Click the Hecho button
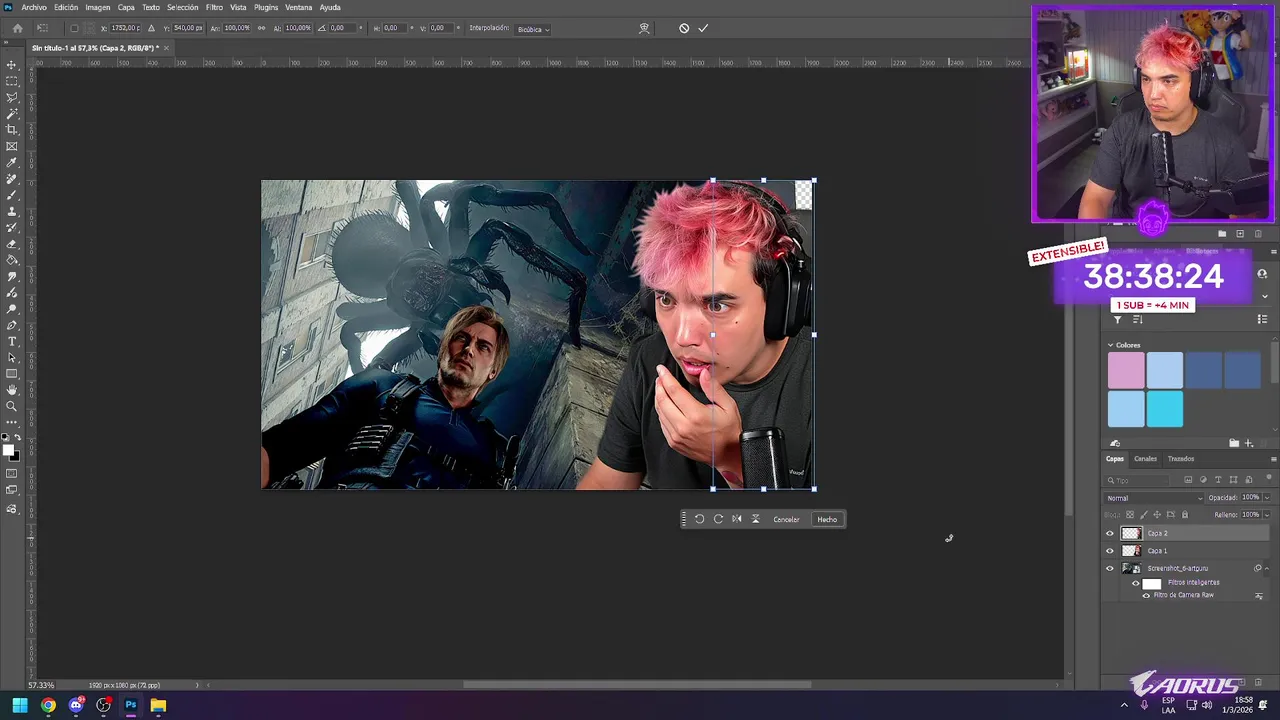 [x=827, y=519]
